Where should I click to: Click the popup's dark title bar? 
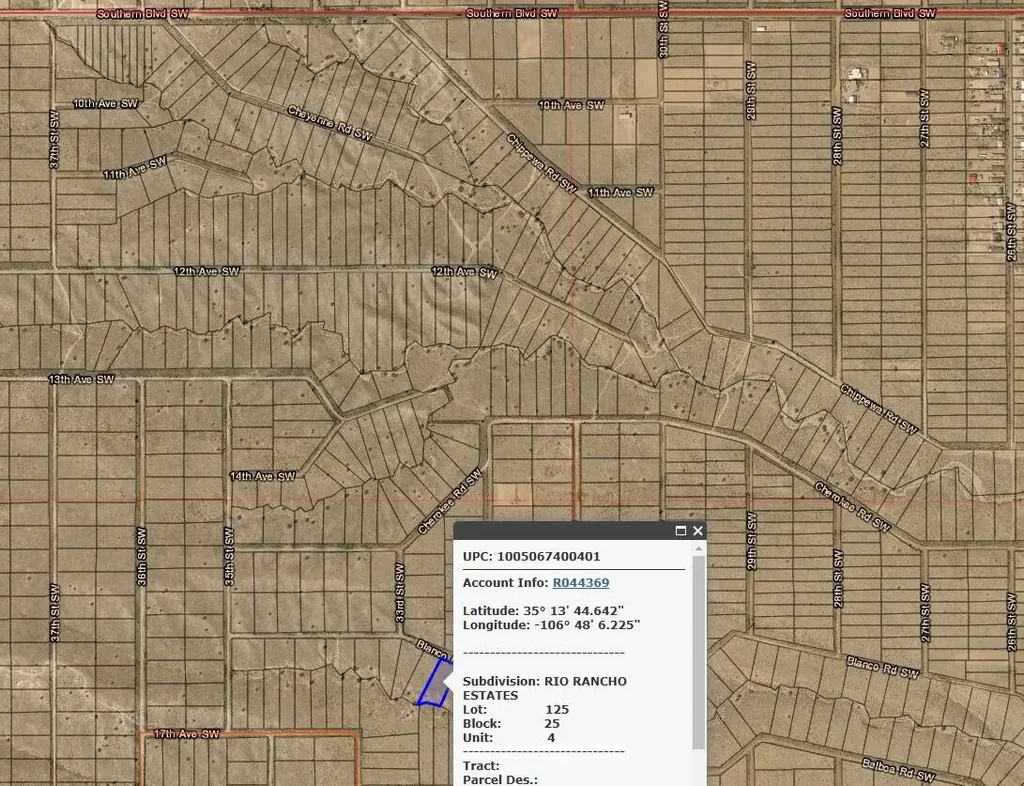560,531
